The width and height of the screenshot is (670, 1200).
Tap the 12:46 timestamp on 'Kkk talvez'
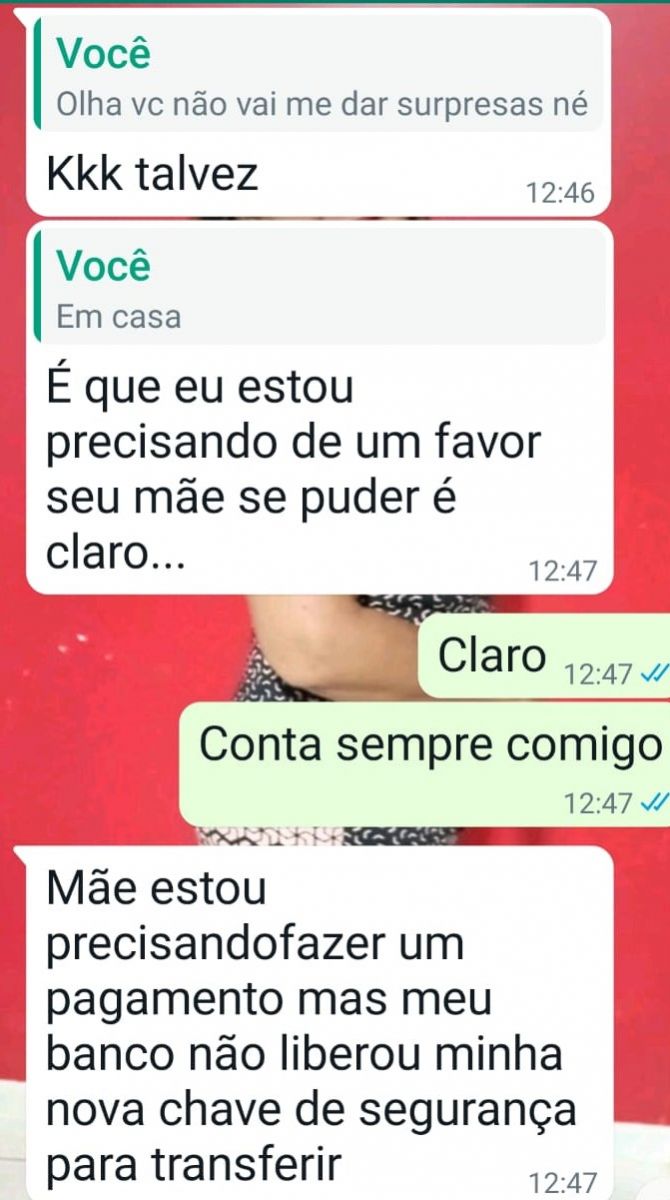[560, 193]
